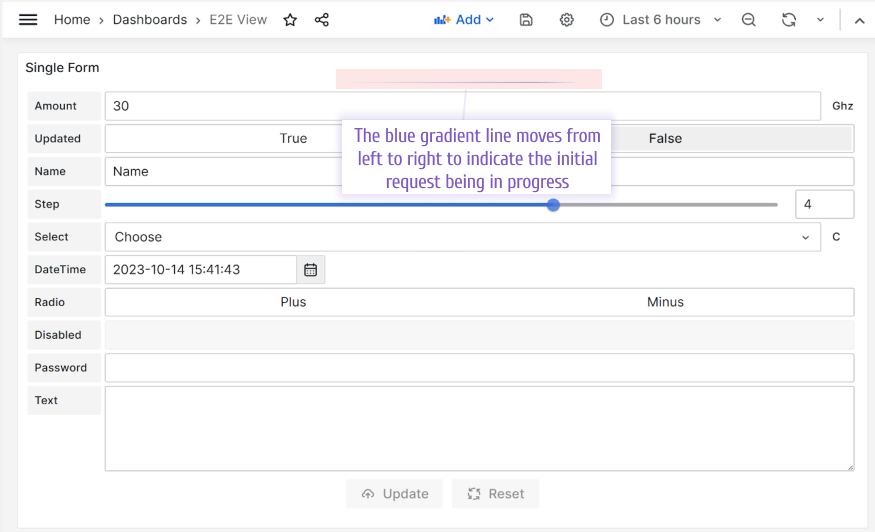Navigate to Dashboards breadcrumb
The image size is (875, 532).
(x=150, y=20)
